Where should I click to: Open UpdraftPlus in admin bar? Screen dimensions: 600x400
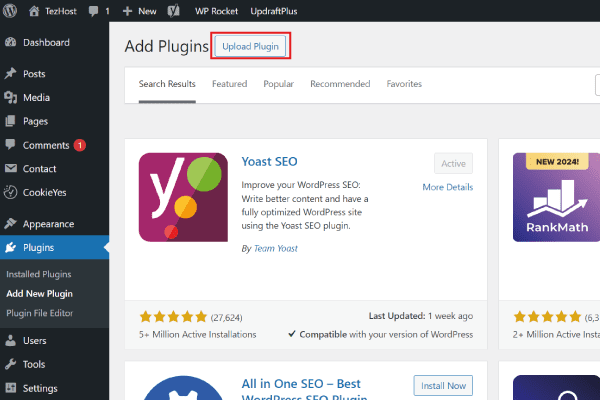274,11
